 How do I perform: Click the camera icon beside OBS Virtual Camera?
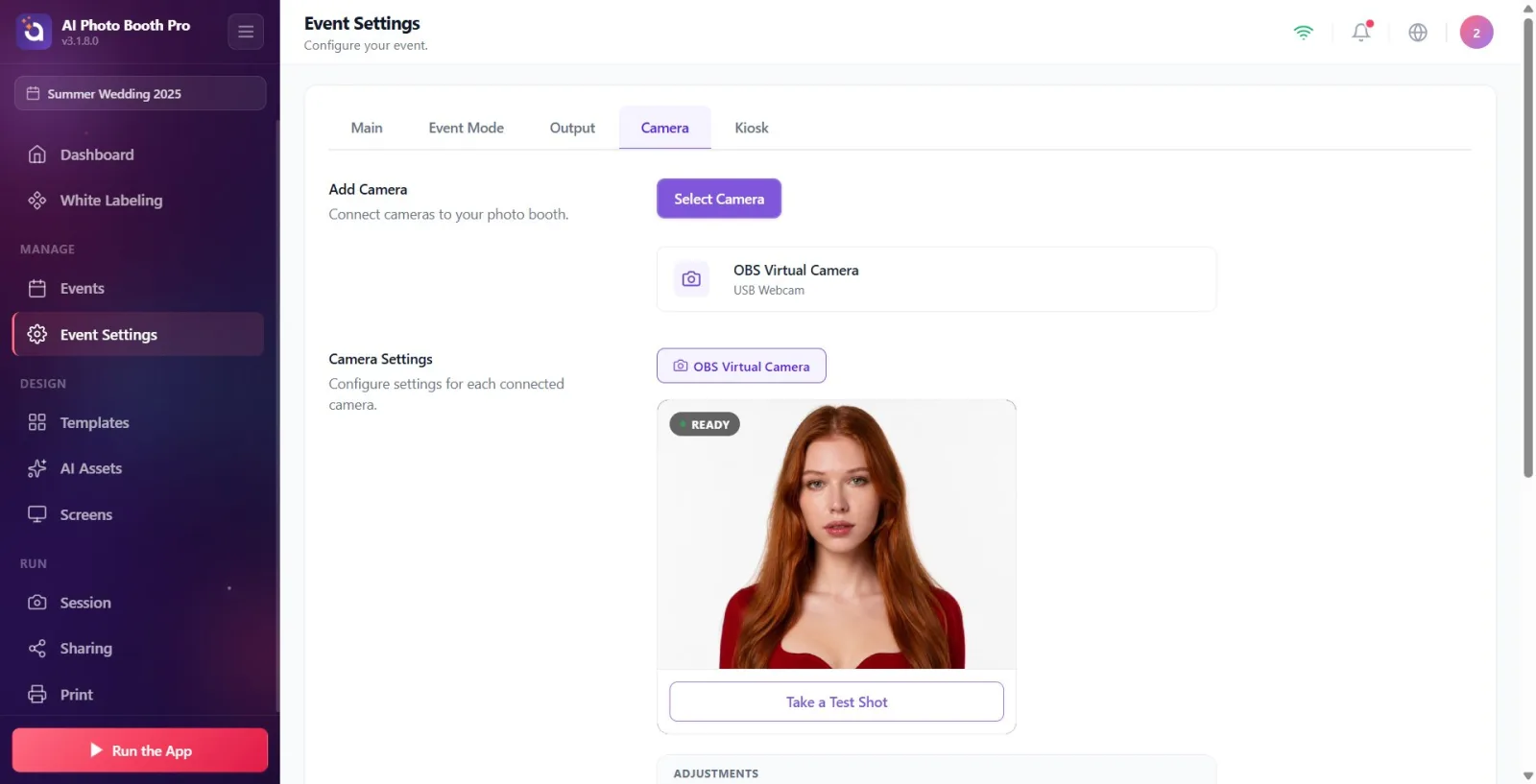691,279
